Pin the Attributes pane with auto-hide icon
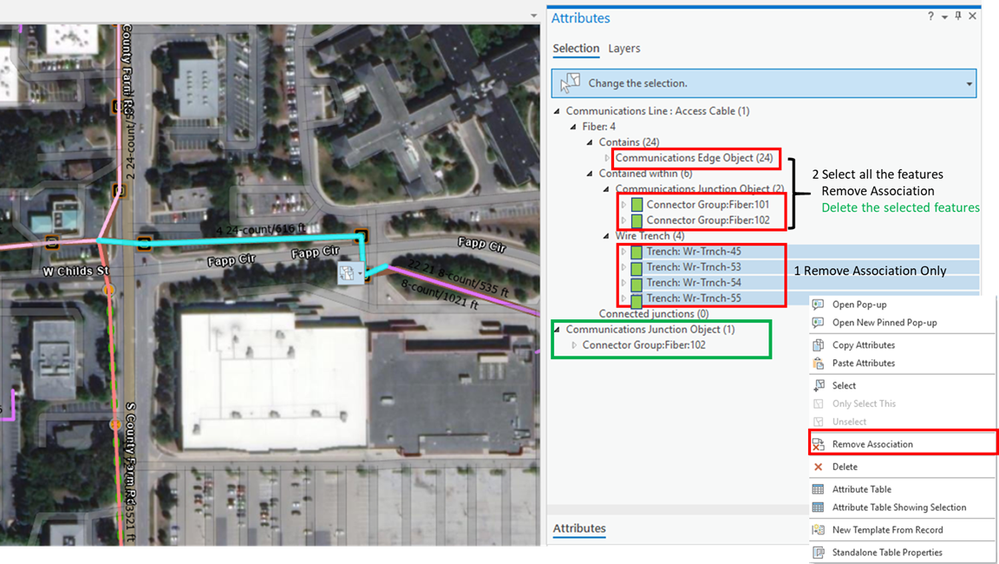The height and width of the screenshot is (564, 999). (958, 16)
